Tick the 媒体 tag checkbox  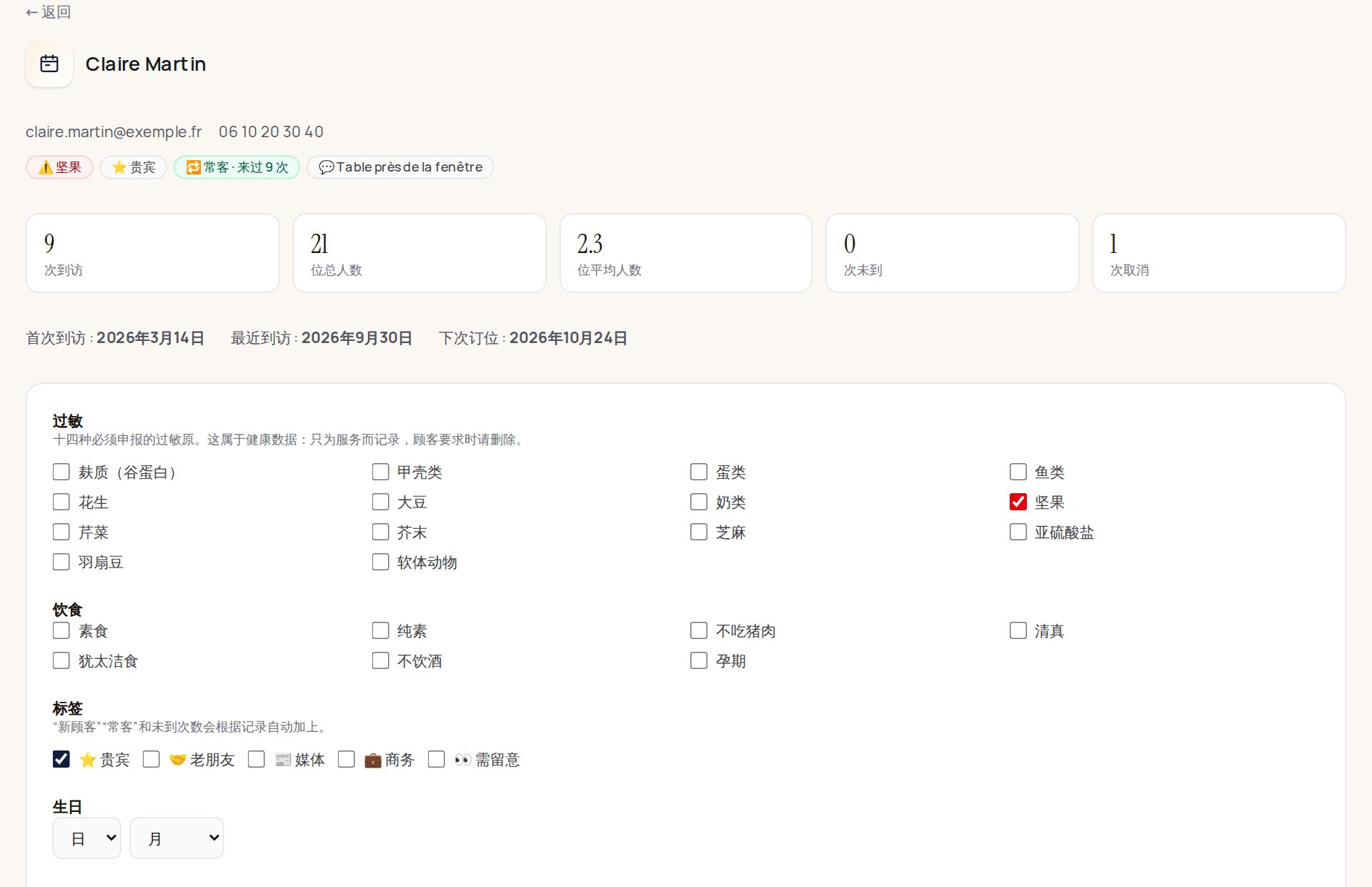tap(257, 759)
